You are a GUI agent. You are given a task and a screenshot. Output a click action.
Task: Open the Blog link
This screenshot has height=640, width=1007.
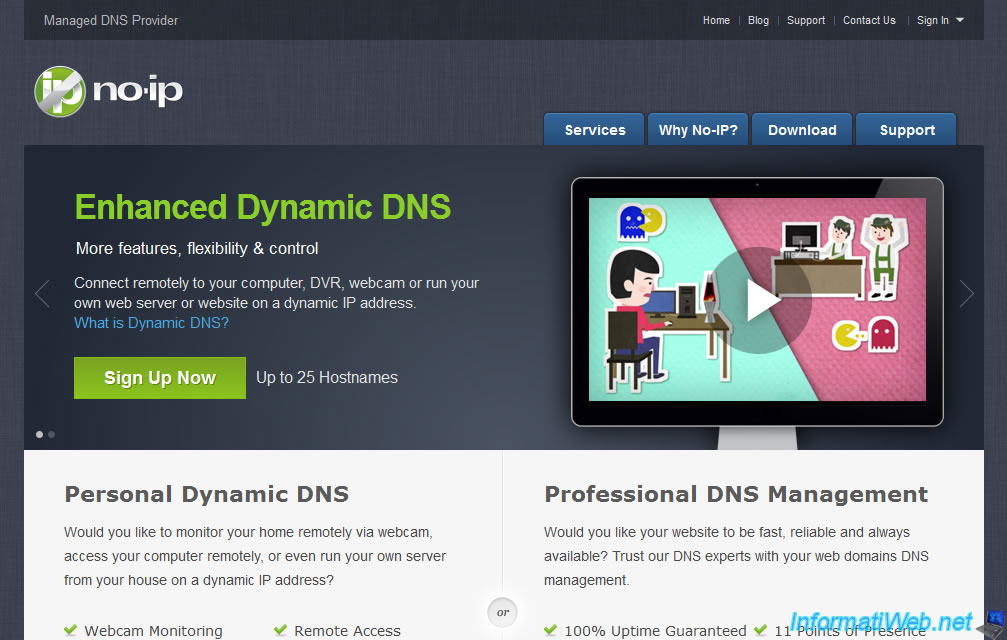coord(758,20)
